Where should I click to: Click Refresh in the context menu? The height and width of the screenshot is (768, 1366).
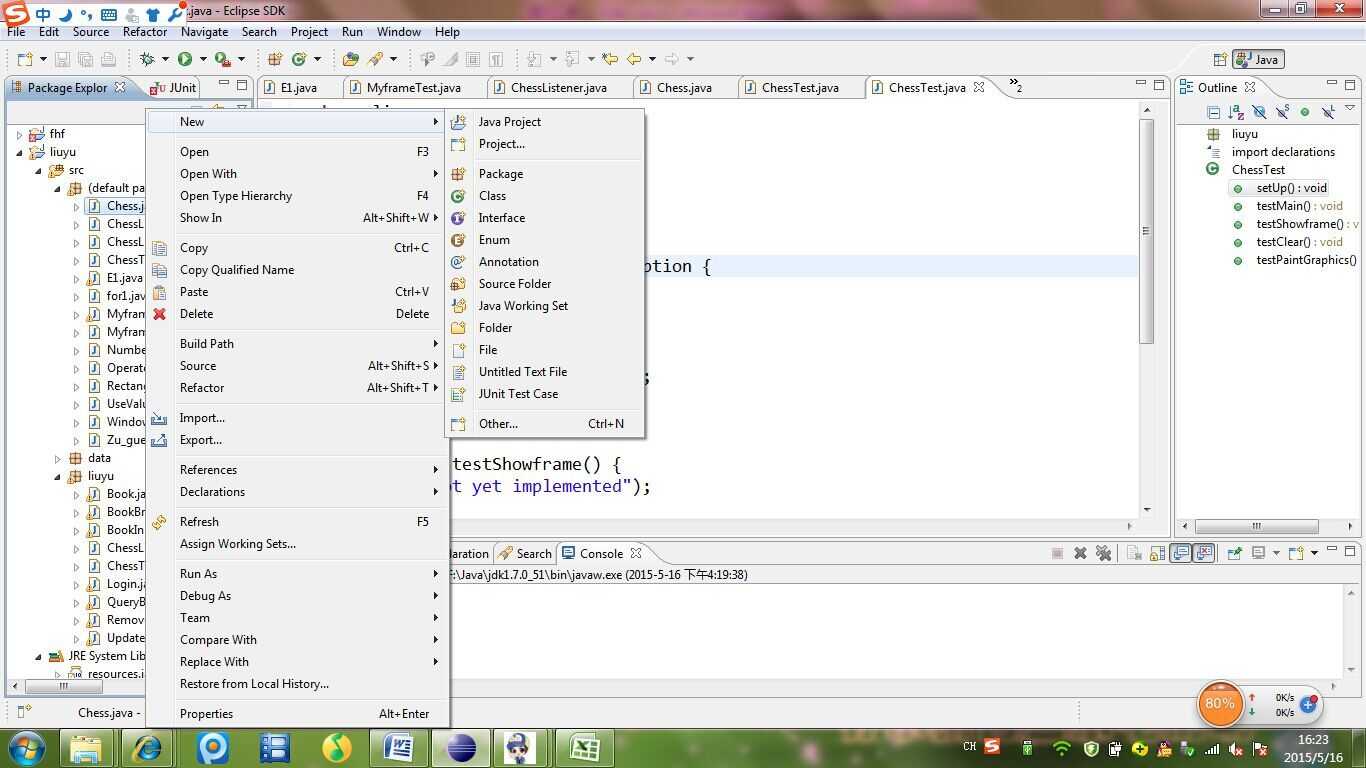coord(298,522)
